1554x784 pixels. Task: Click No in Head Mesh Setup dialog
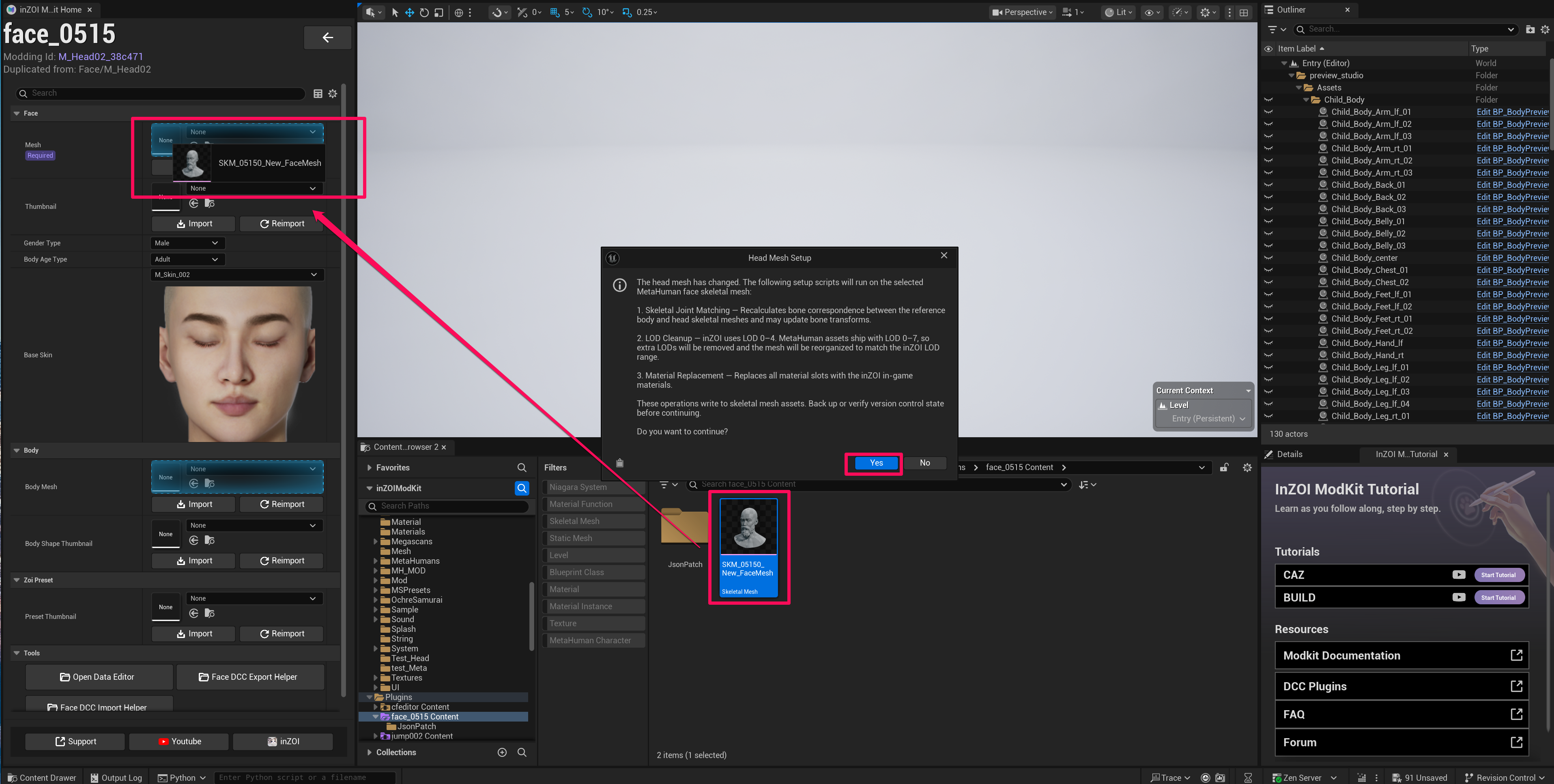925,462
